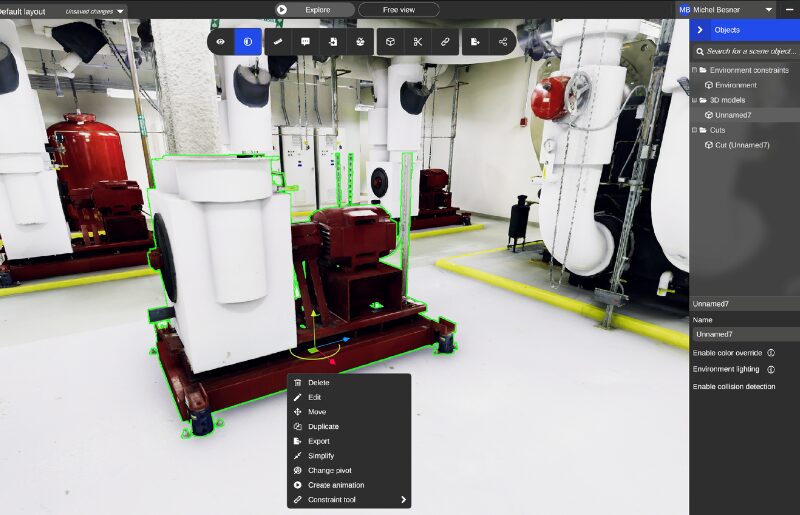Click the import file icon in toolbar
The height and width of the screenshot is (515, 800).
click(333, 42)
